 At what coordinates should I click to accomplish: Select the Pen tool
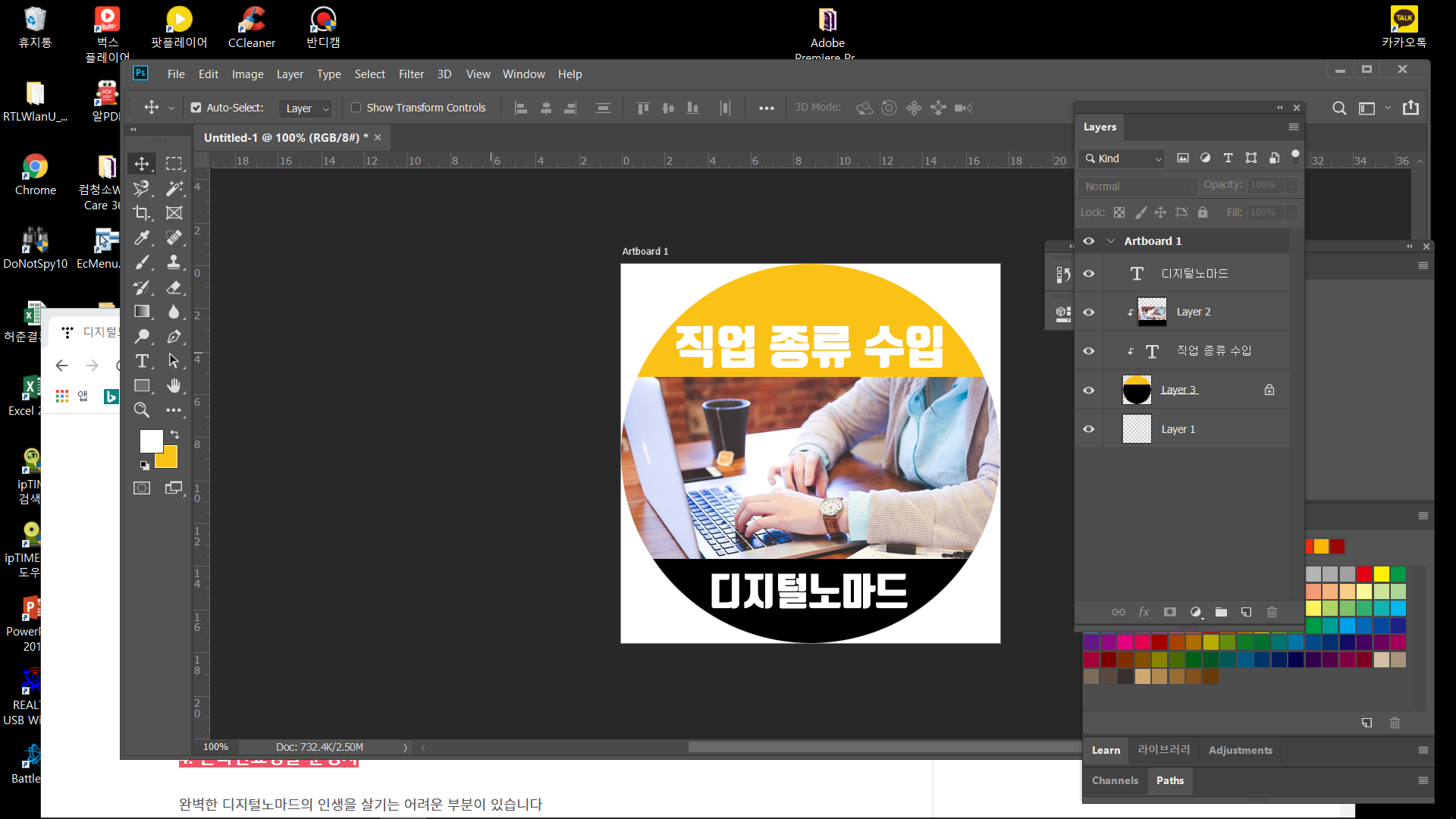pyautogui.click(x=174, y=336)
